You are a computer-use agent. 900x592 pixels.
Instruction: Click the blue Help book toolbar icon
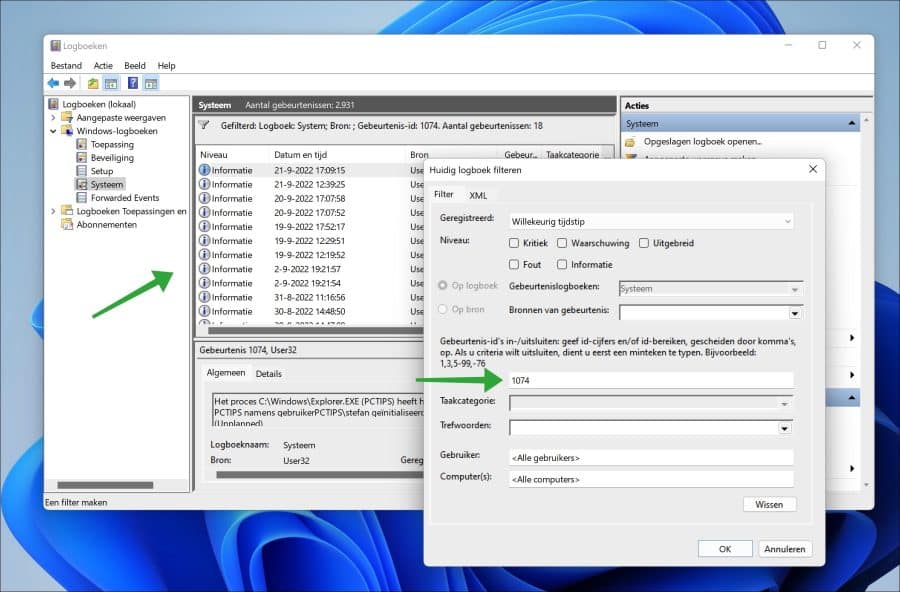(x=133, y=83)
